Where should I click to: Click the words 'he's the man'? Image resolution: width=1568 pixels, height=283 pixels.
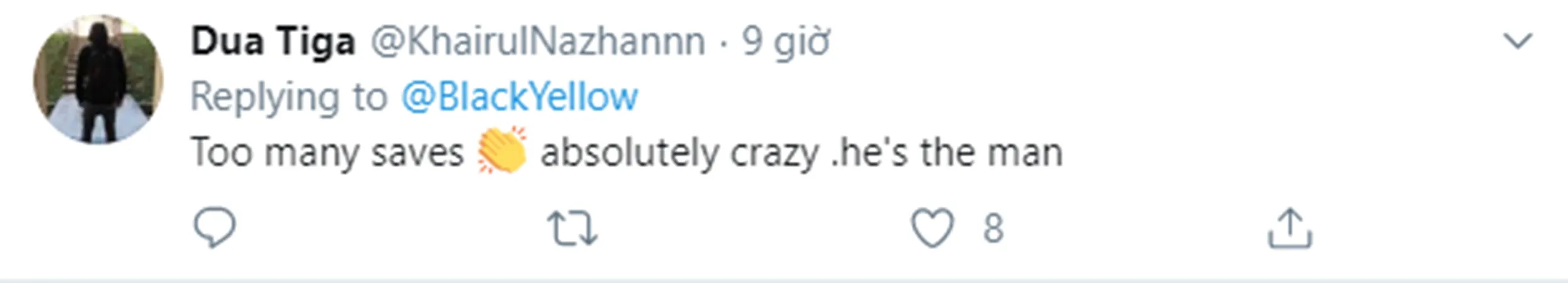point(952,153)
